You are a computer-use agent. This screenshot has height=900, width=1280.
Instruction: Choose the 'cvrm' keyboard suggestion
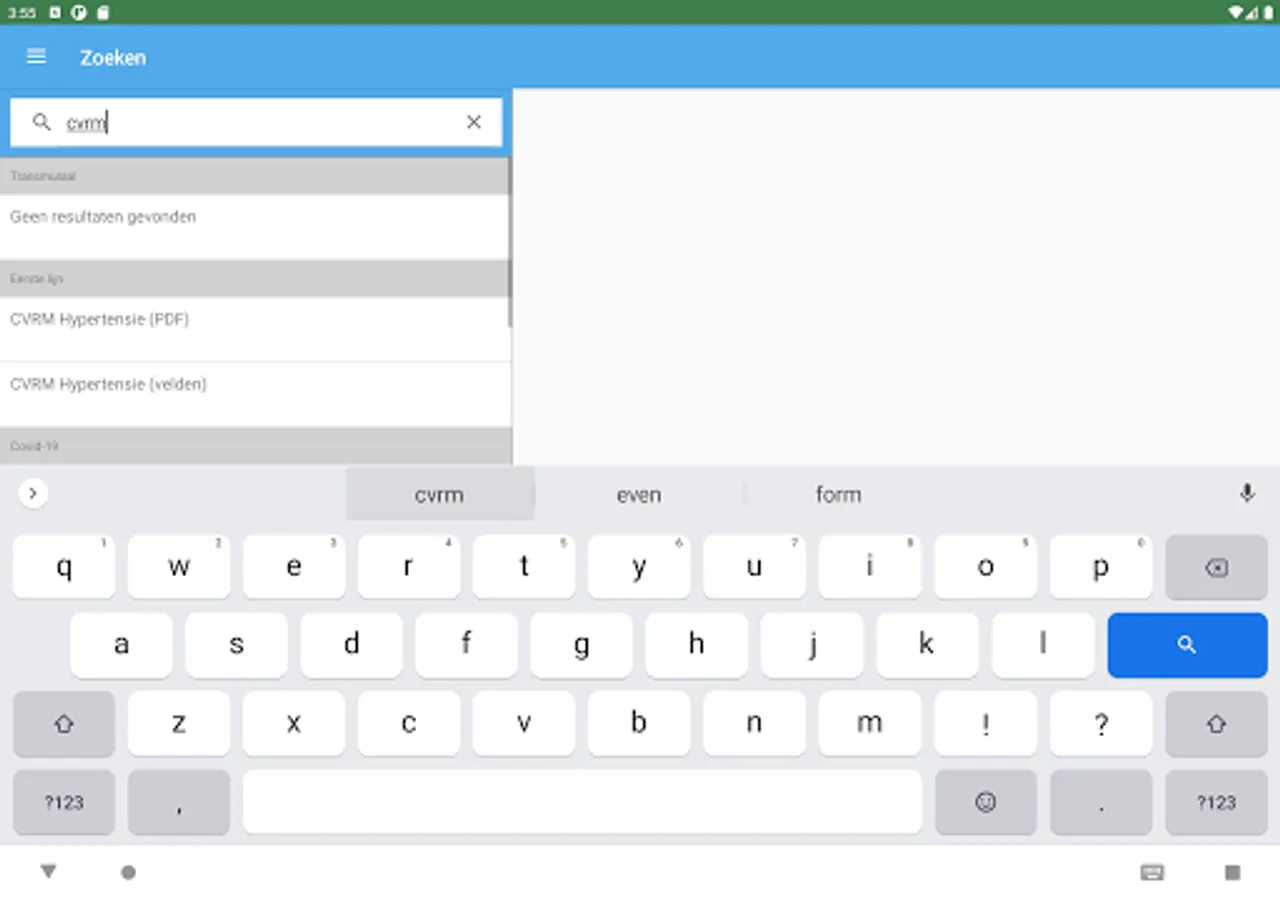tap(439, 494)
